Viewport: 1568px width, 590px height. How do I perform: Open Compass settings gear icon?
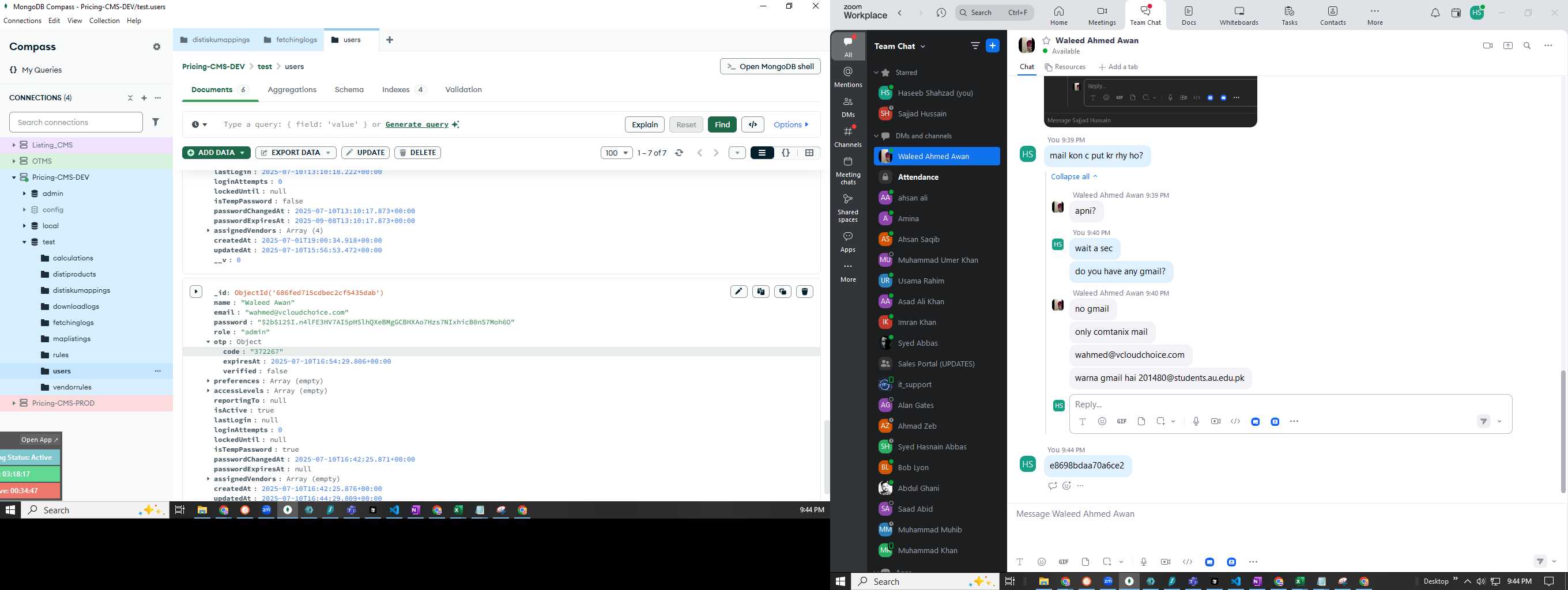pos(157,47)
